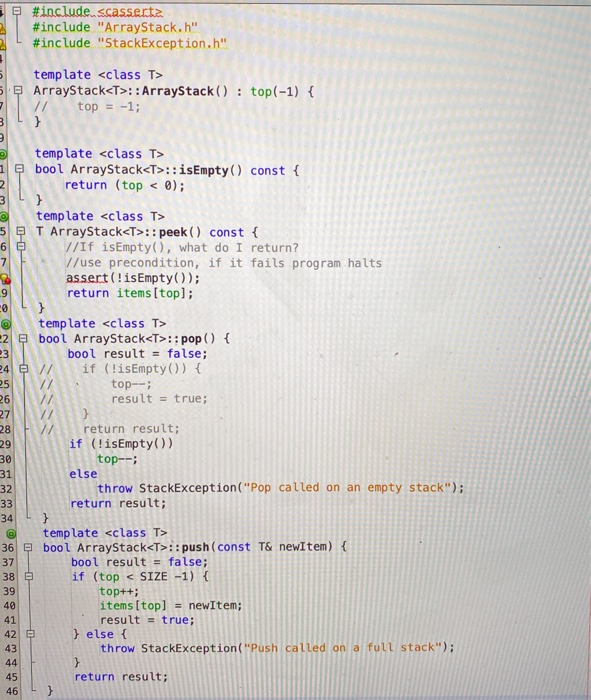The height and width of the screenshot is (700, 591).
Task: Click green gutter icon above isEmpty() definition
Action: [3, 154]
